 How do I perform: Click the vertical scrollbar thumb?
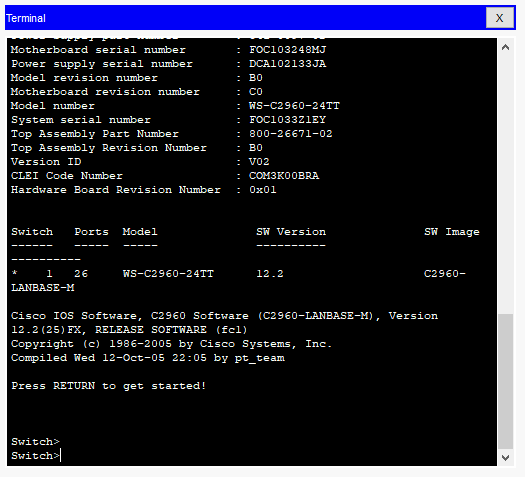[506, 382]
